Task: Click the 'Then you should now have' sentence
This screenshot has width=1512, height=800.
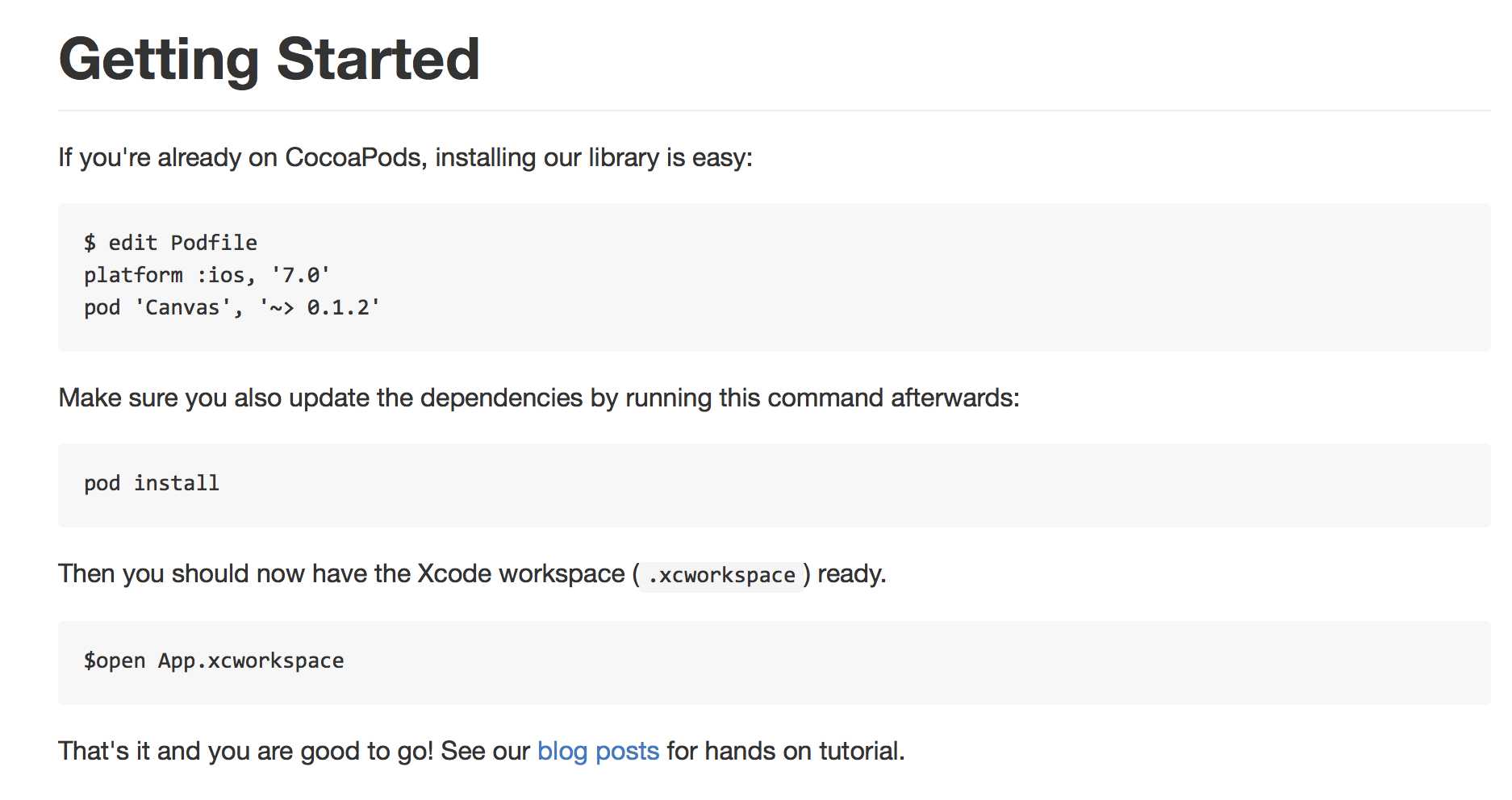Action: click(472, 573)
